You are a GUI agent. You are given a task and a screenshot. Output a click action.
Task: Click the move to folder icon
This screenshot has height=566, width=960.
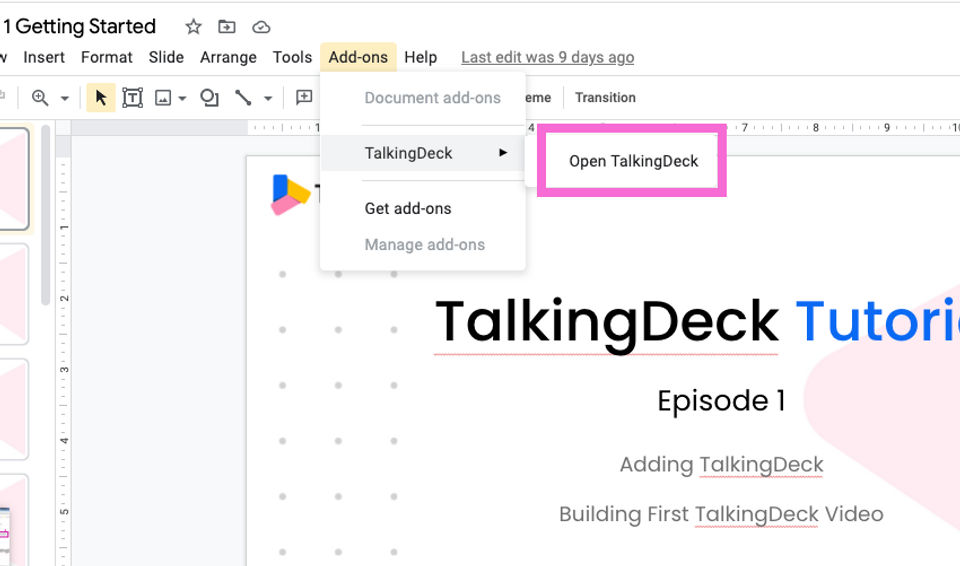(227, 27)
